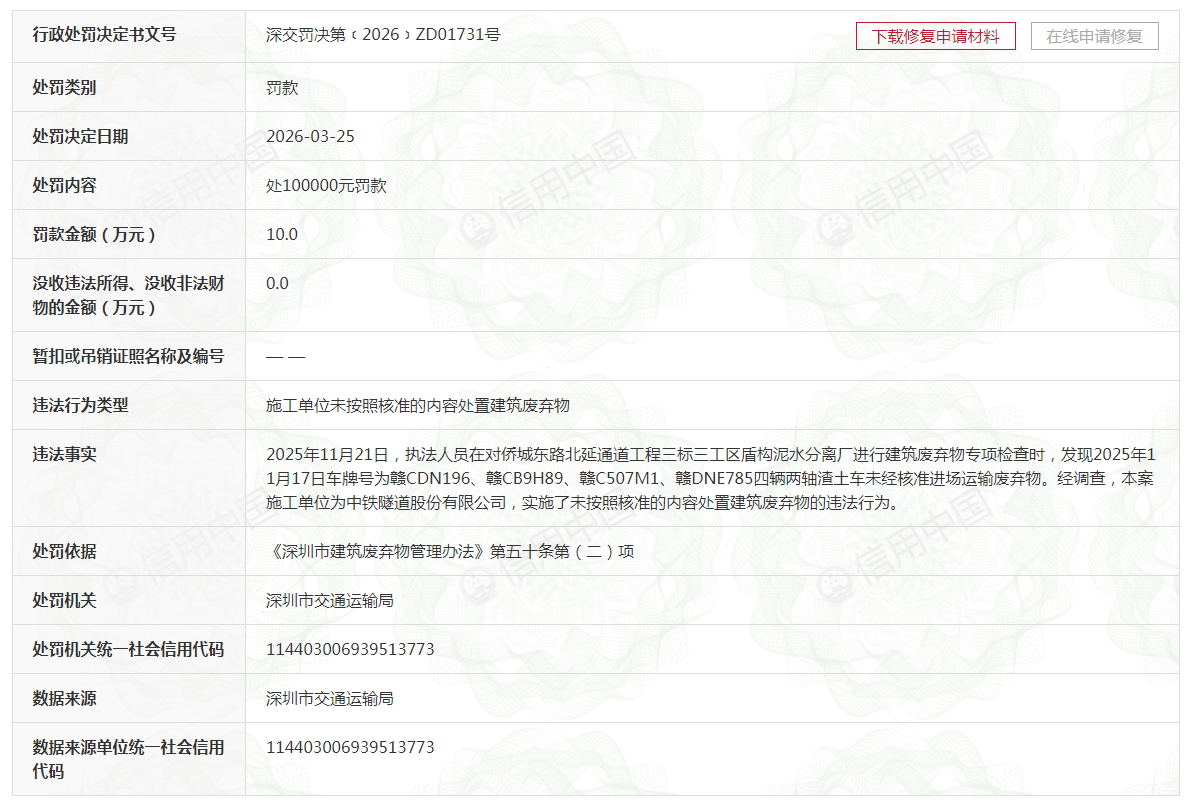1192x806 pixels.
Task: Click the 下载修复申请材料 button
Action: point(935,36)
